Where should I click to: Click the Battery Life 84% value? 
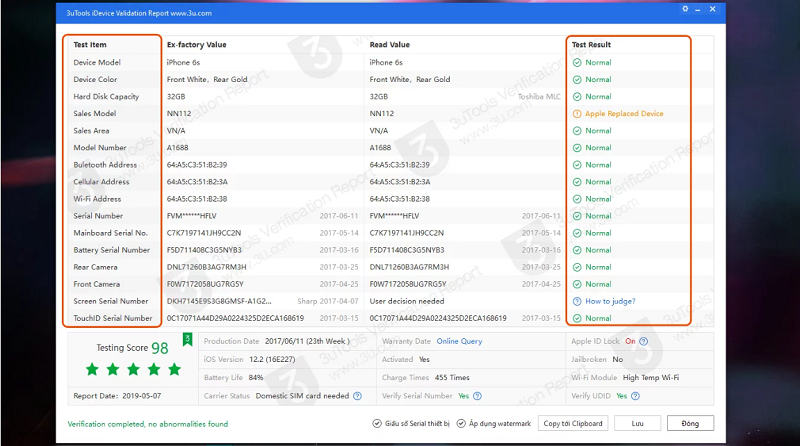pos(256,378)
